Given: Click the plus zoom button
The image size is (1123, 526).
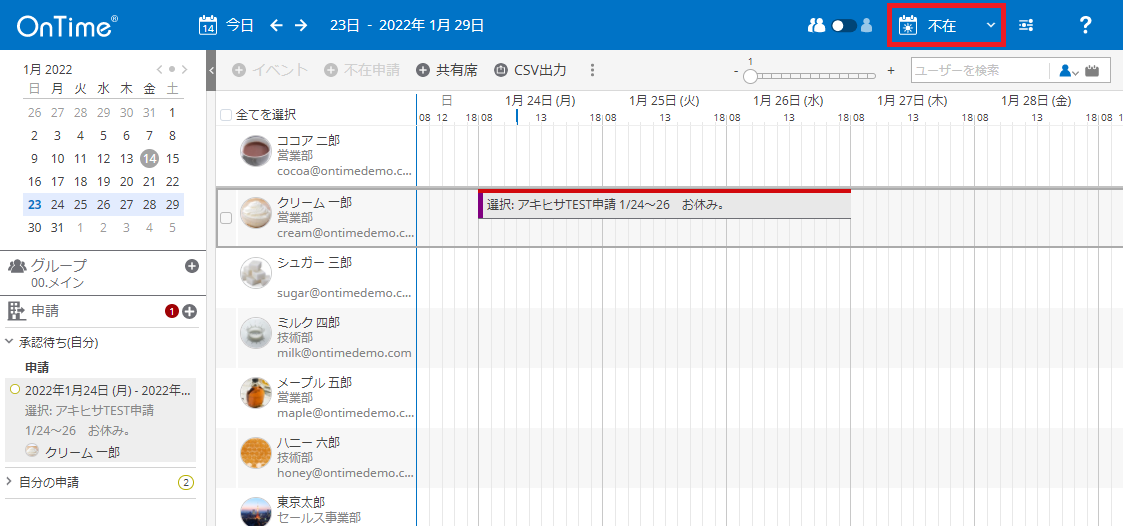Looking at the screenshot, I should tap(891, 70).
